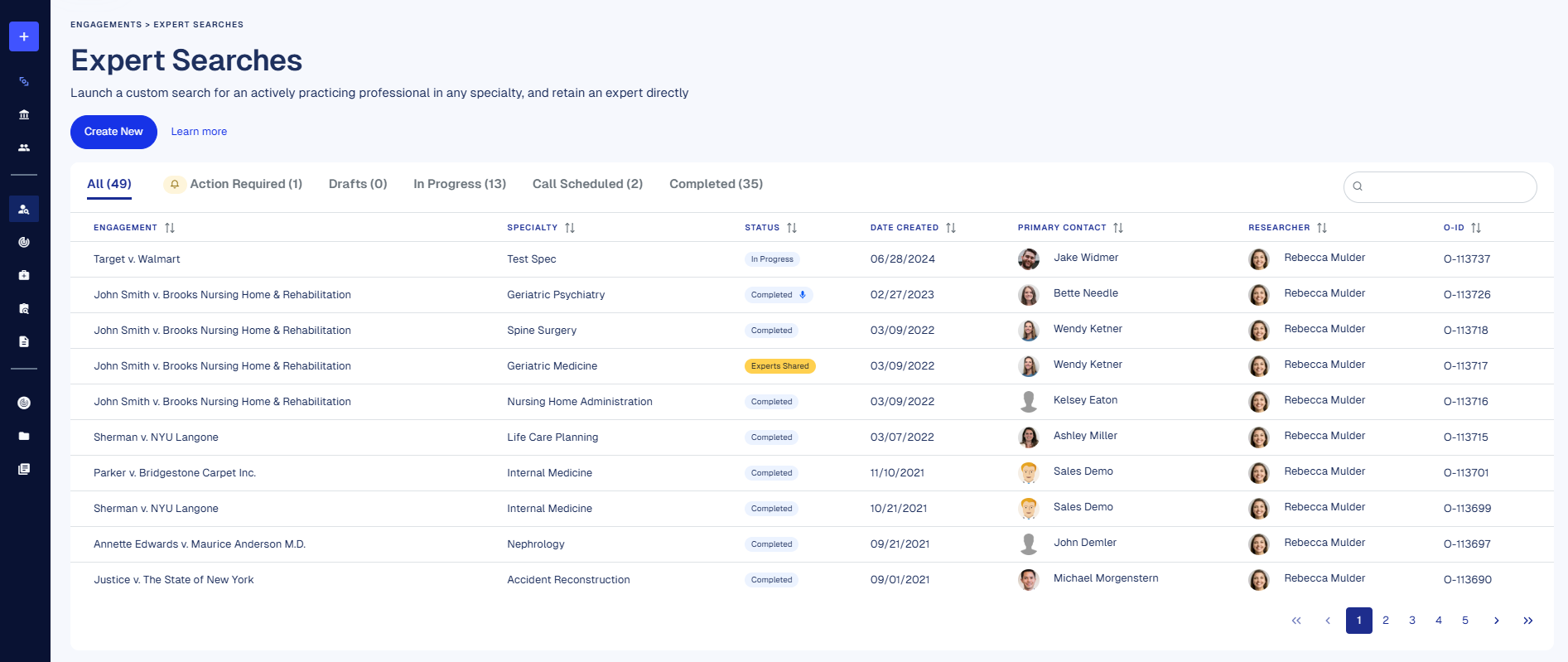Select the expert search person icon in sidebar
Screen dimensions: 1568x662
pos(24,209)
